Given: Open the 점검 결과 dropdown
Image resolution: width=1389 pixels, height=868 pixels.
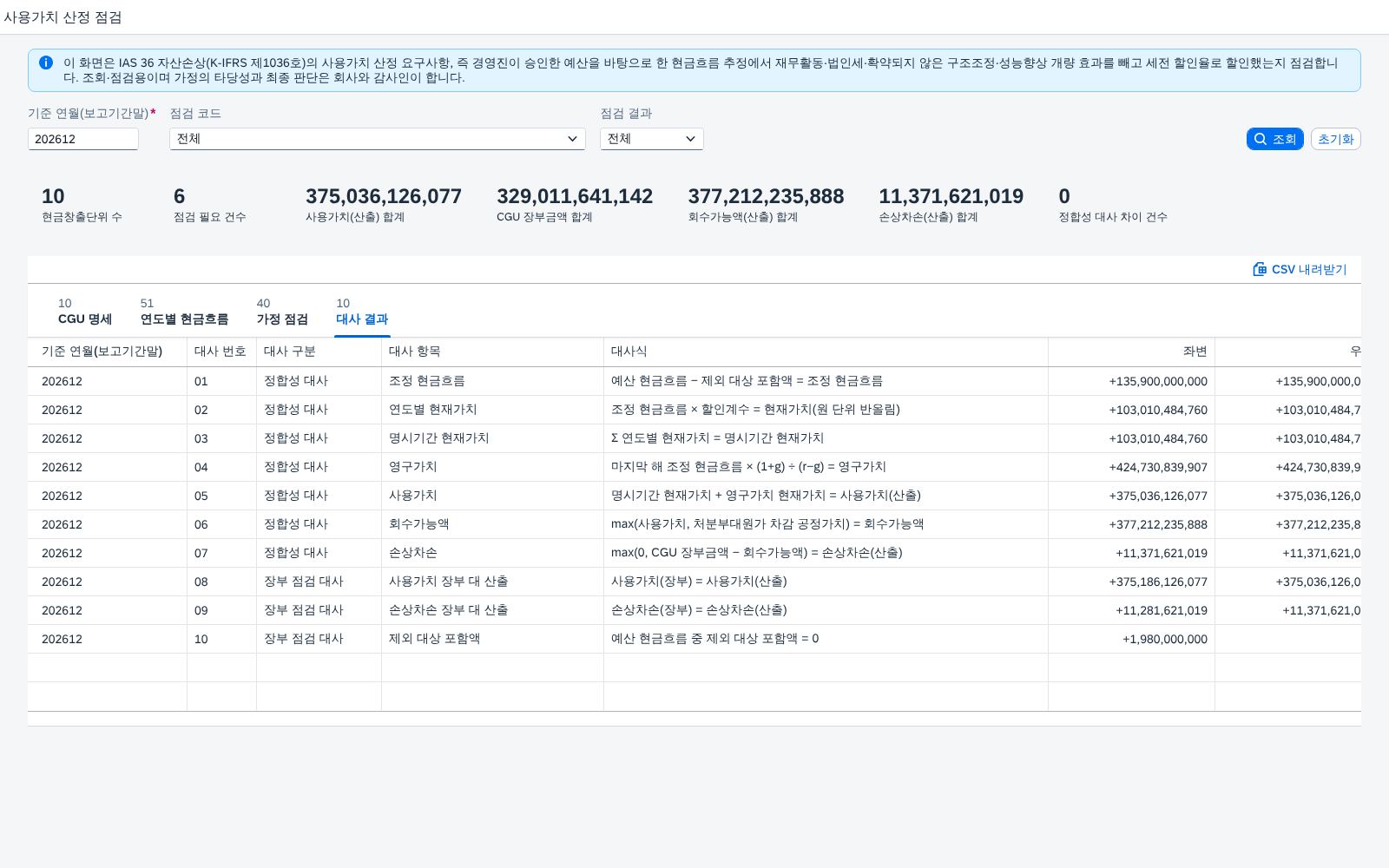Looking at the screenshot, I should tap(652, 139).
